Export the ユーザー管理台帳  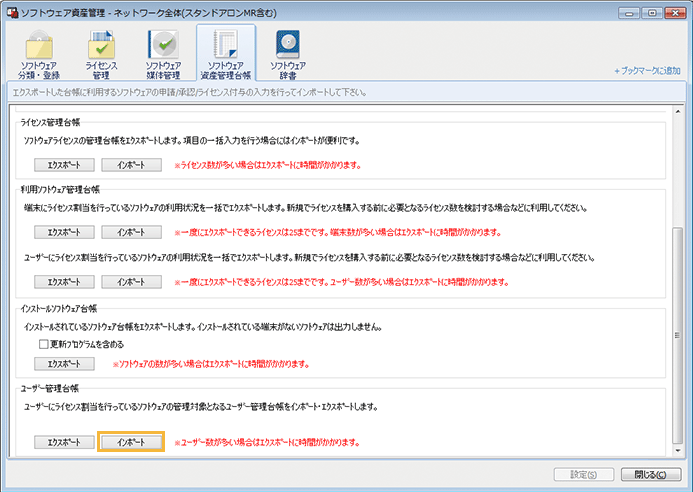point(65,442)
